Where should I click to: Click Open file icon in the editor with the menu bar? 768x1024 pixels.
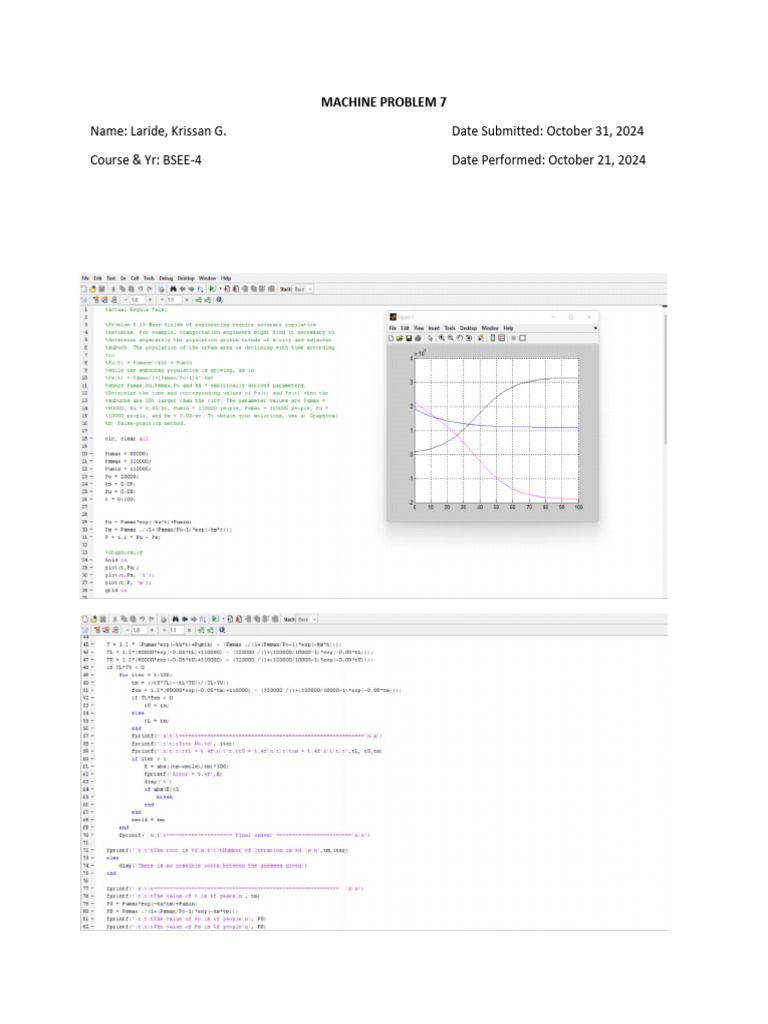click(93, 289)
